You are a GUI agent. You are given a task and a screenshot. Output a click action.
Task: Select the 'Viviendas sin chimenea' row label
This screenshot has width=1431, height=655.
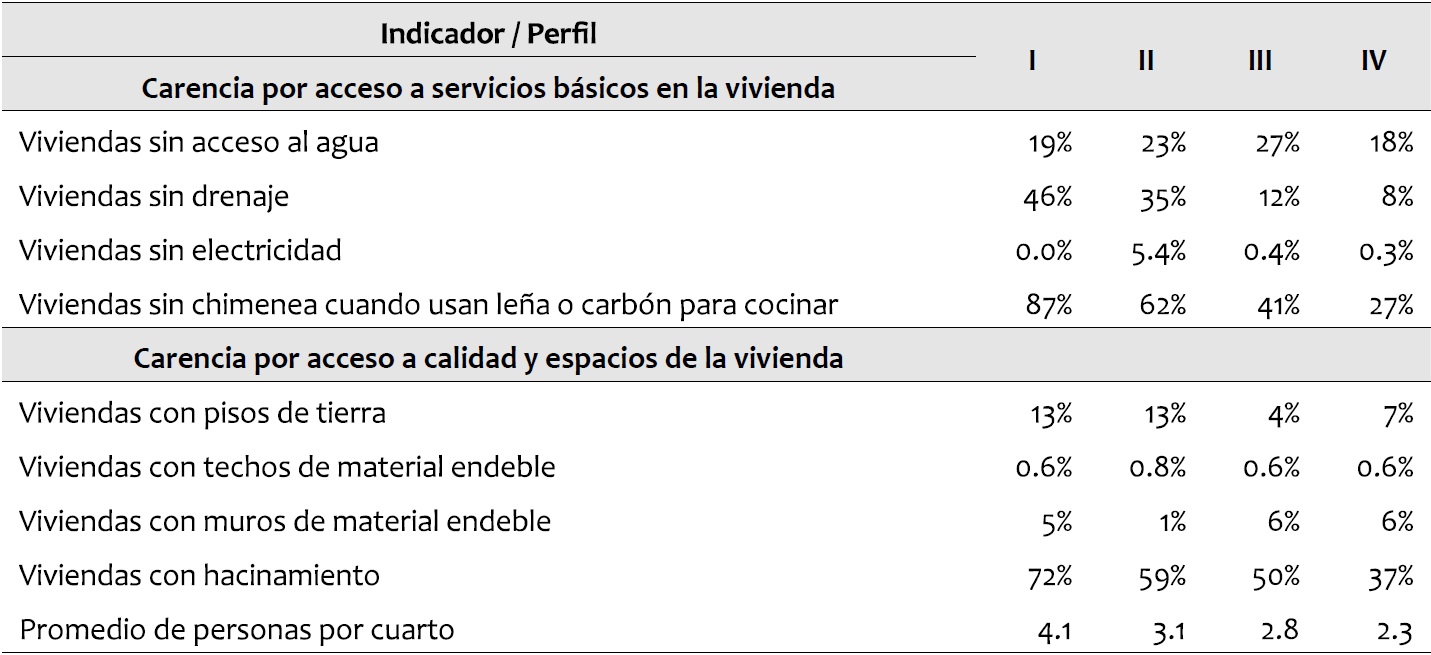pos(428,304)
